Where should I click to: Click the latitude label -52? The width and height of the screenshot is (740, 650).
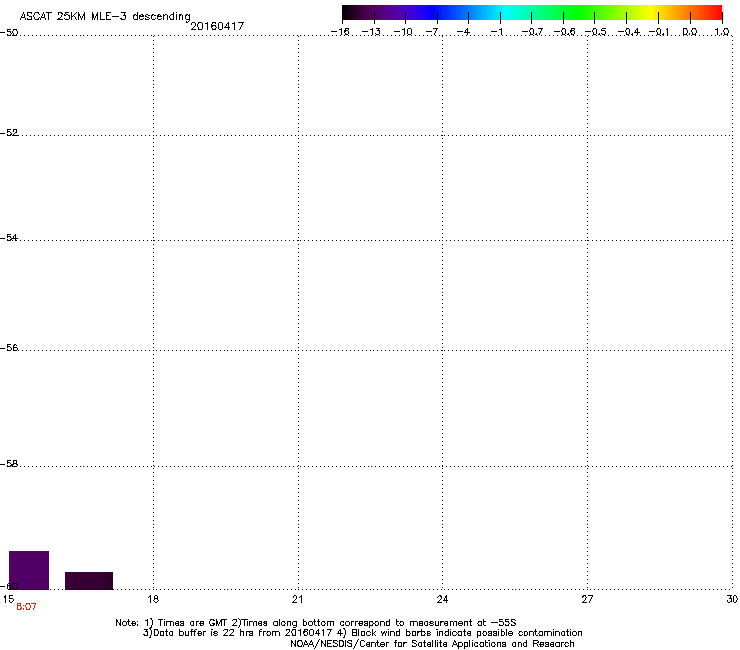(9, 133)
